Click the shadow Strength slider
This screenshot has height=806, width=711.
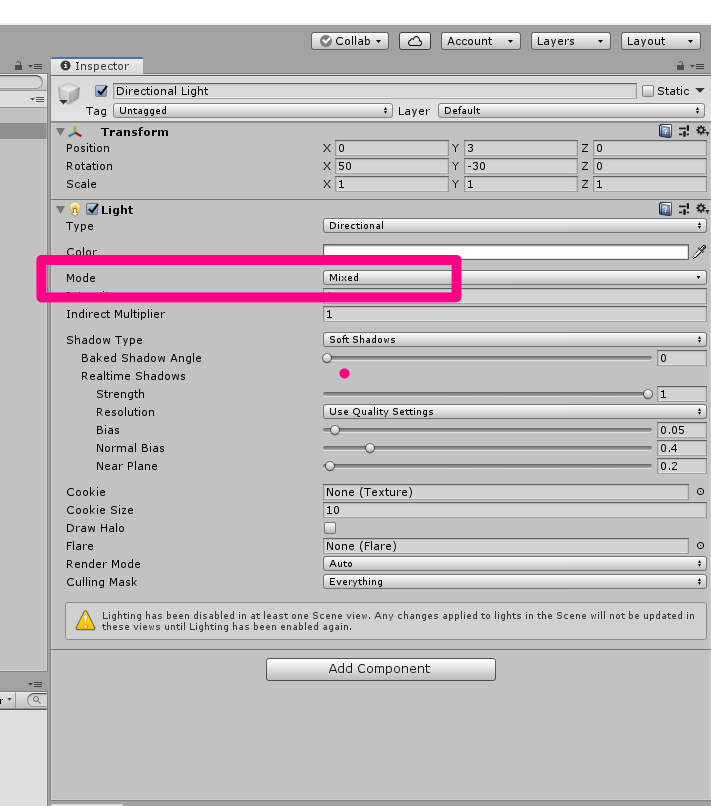(x=487, y=394)
